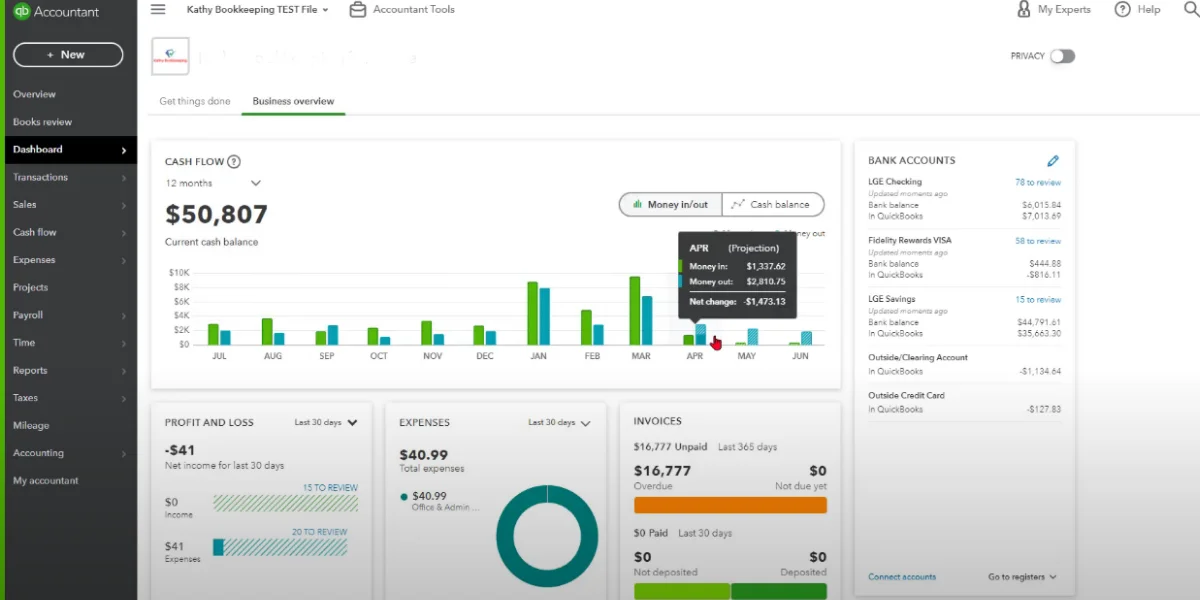
Task: Click the Fidelity Rewards VISA account name
Action: tap(910, 241)
